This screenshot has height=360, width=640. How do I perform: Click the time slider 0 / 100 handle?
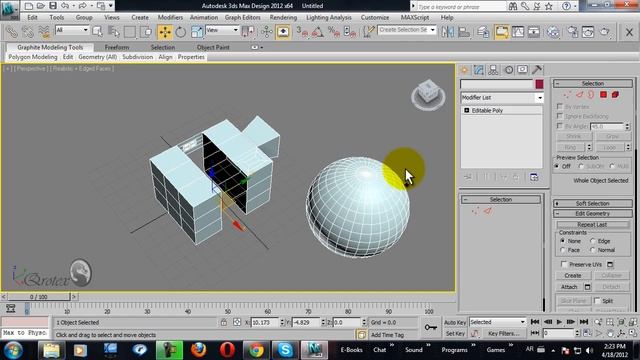pos(38,297)
